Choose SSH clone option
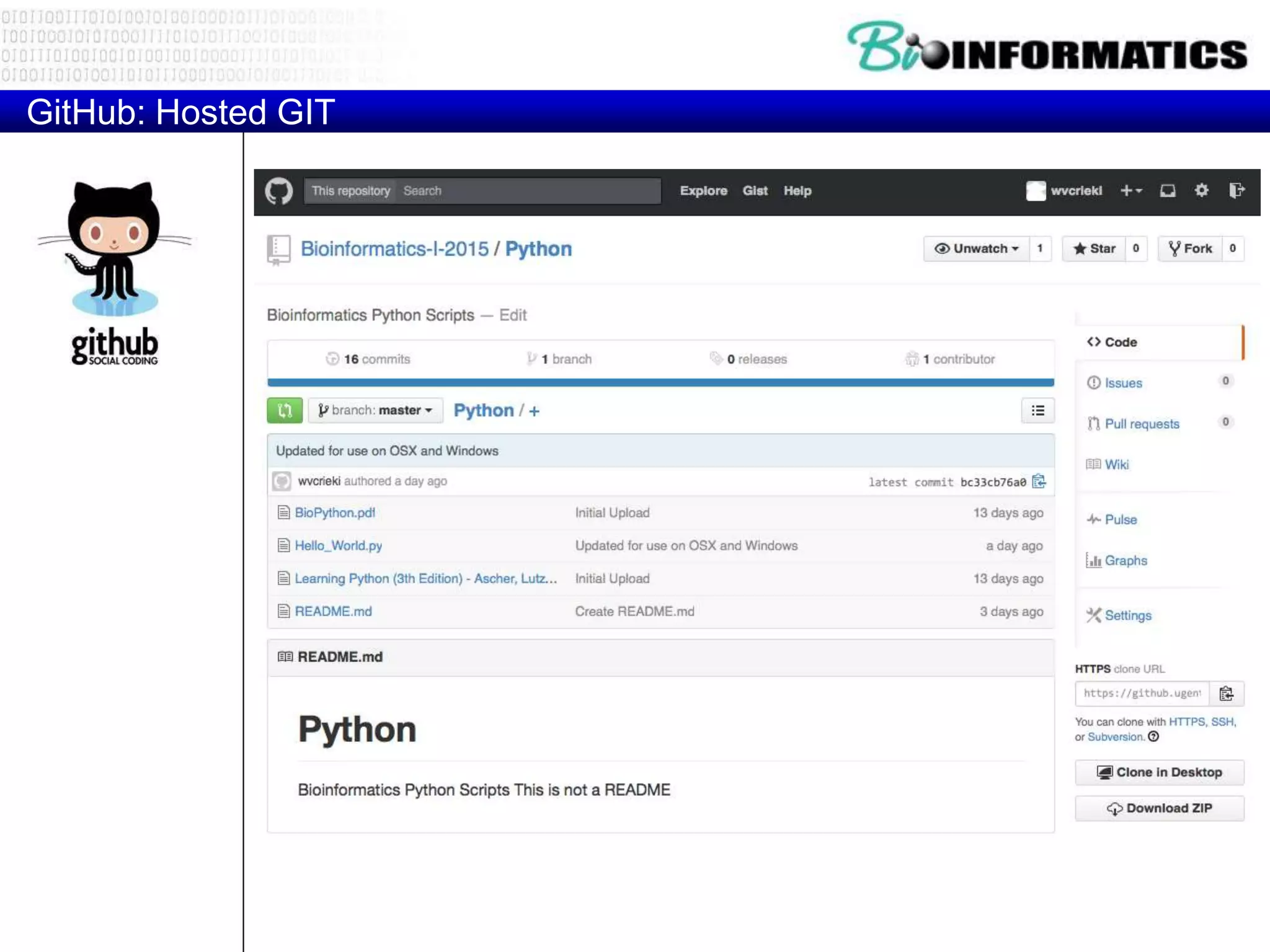 tap(1222, 721)
